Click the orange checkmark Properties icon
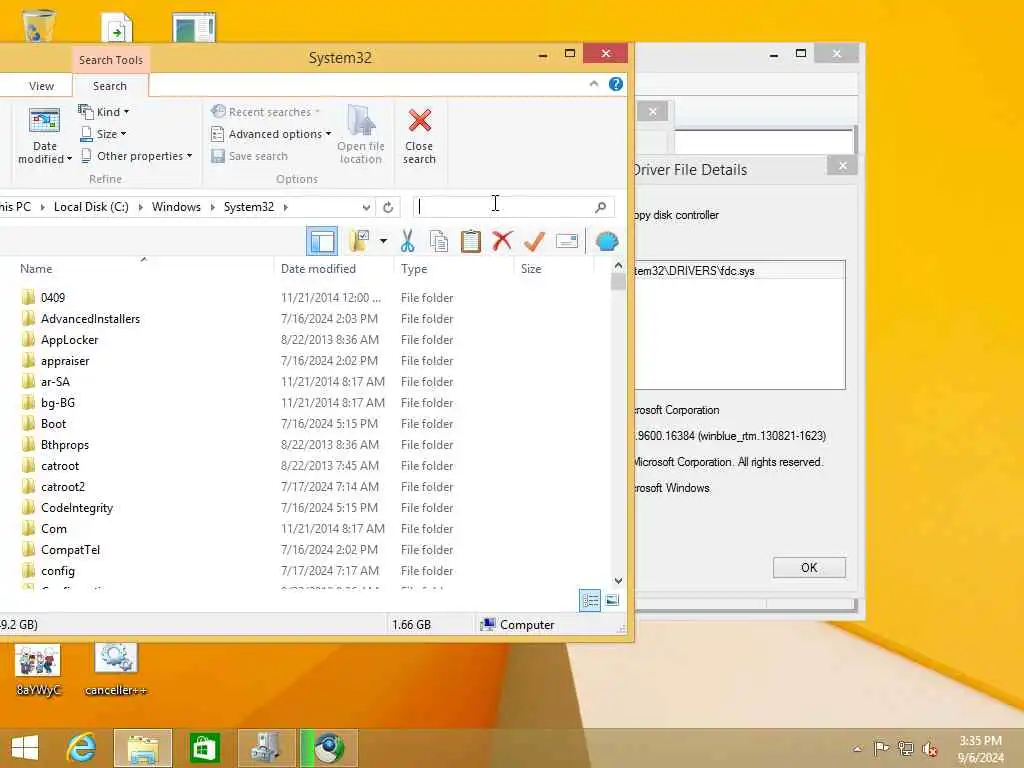 tap(534, 241)
